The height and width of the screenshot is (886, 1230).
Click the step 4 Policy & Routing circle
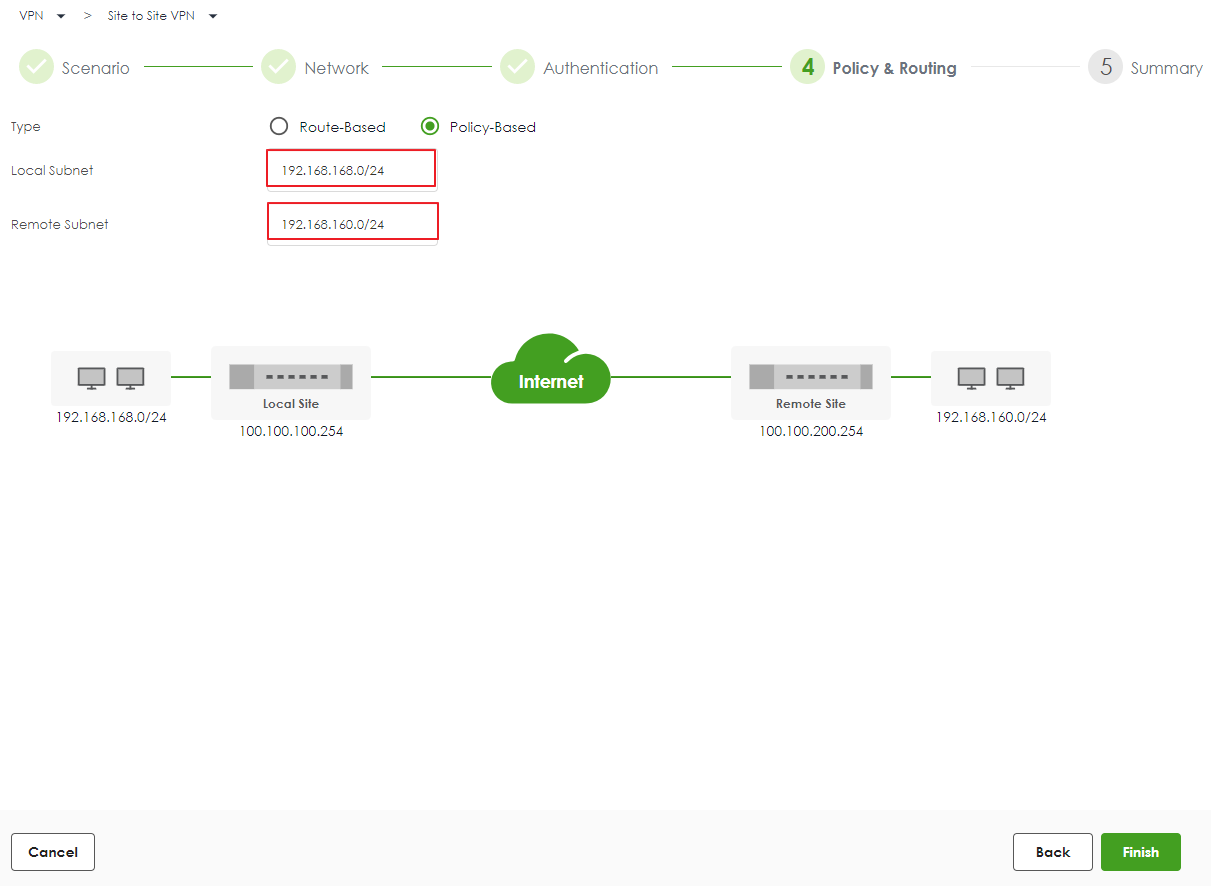807,68
